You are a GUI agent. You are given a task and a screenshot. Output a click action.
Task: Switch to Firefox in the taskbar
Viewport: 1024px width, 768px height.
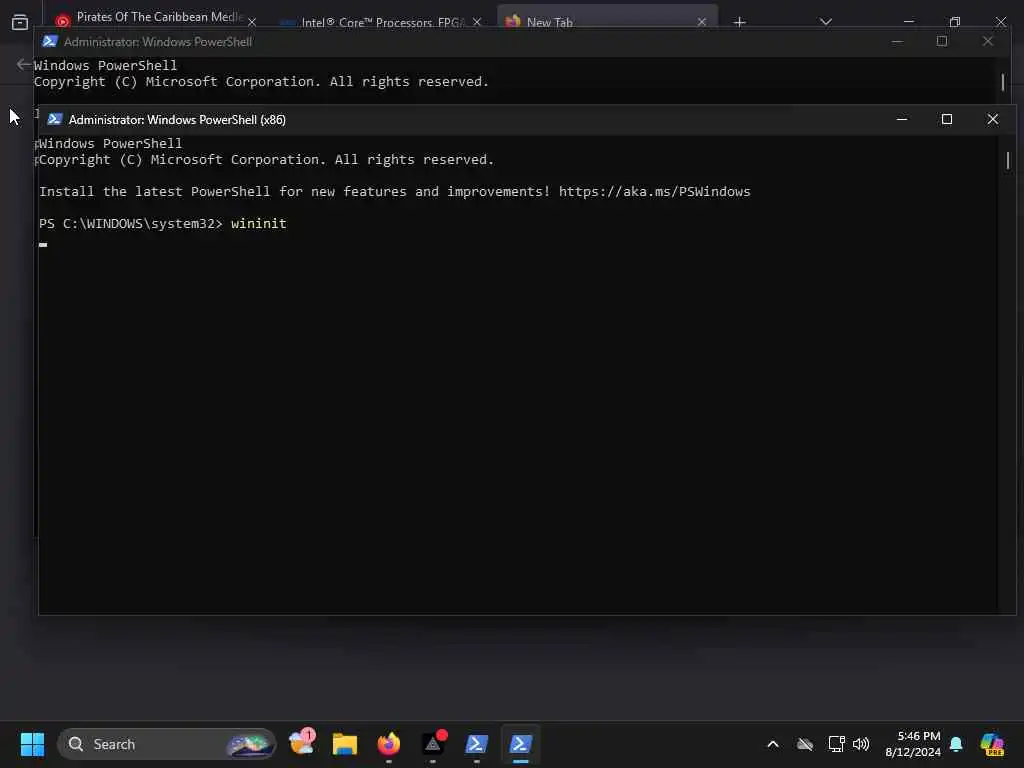pyautogui.click(x=389, y=744)
